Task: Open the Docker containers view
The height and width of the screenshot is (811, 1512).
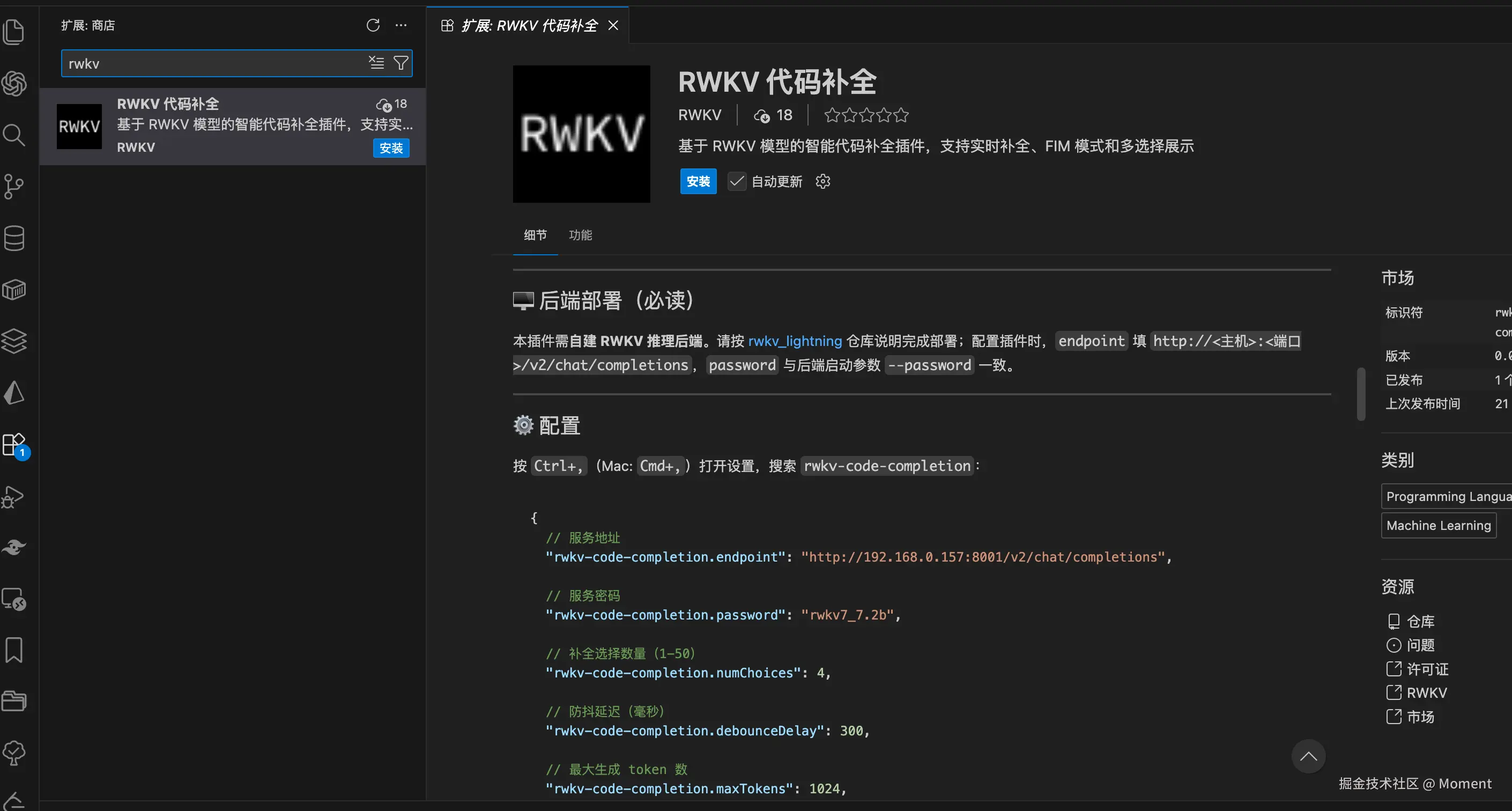Action: [x=14, y=289]
